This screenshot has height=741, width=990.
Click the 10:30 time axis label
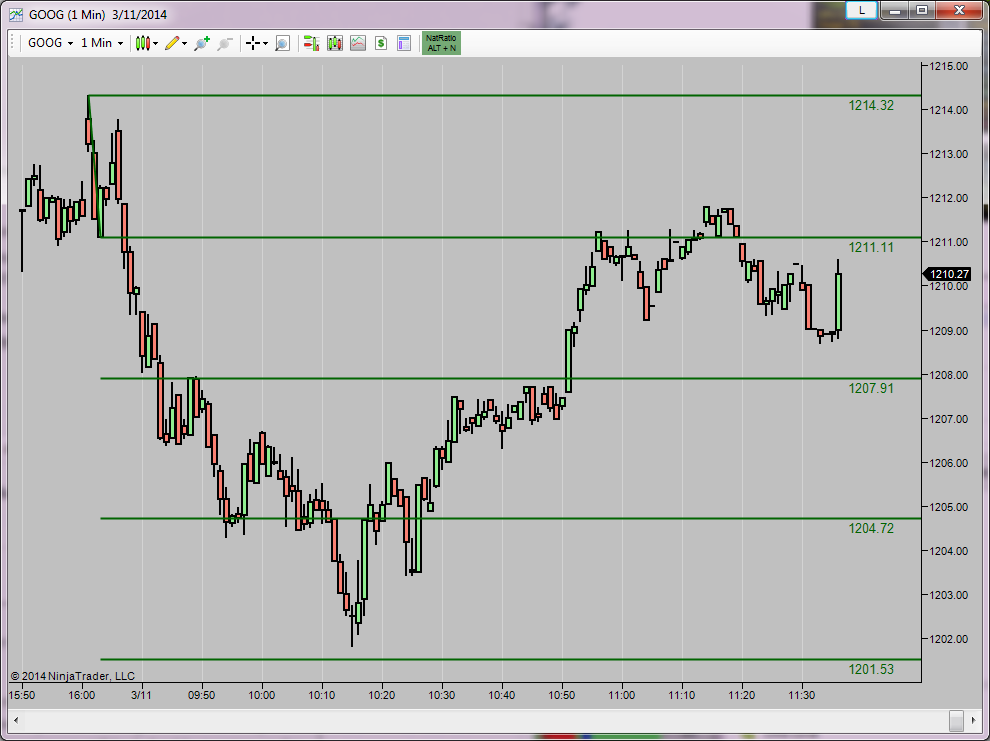pos(442,695)
